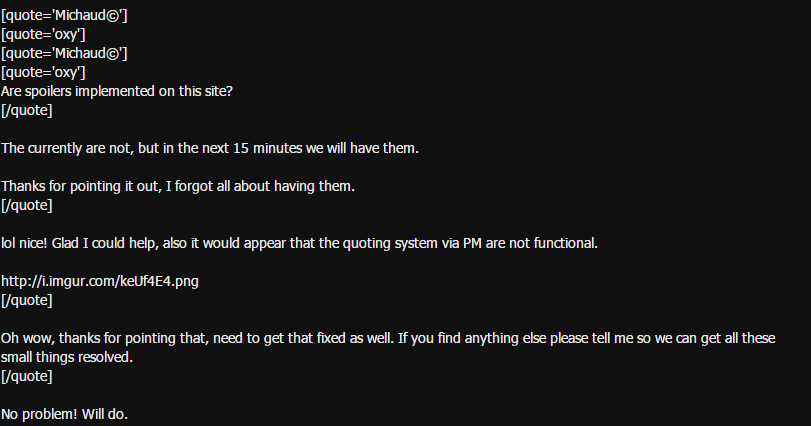Click the second quote='Michaud©' tag line

64,54
